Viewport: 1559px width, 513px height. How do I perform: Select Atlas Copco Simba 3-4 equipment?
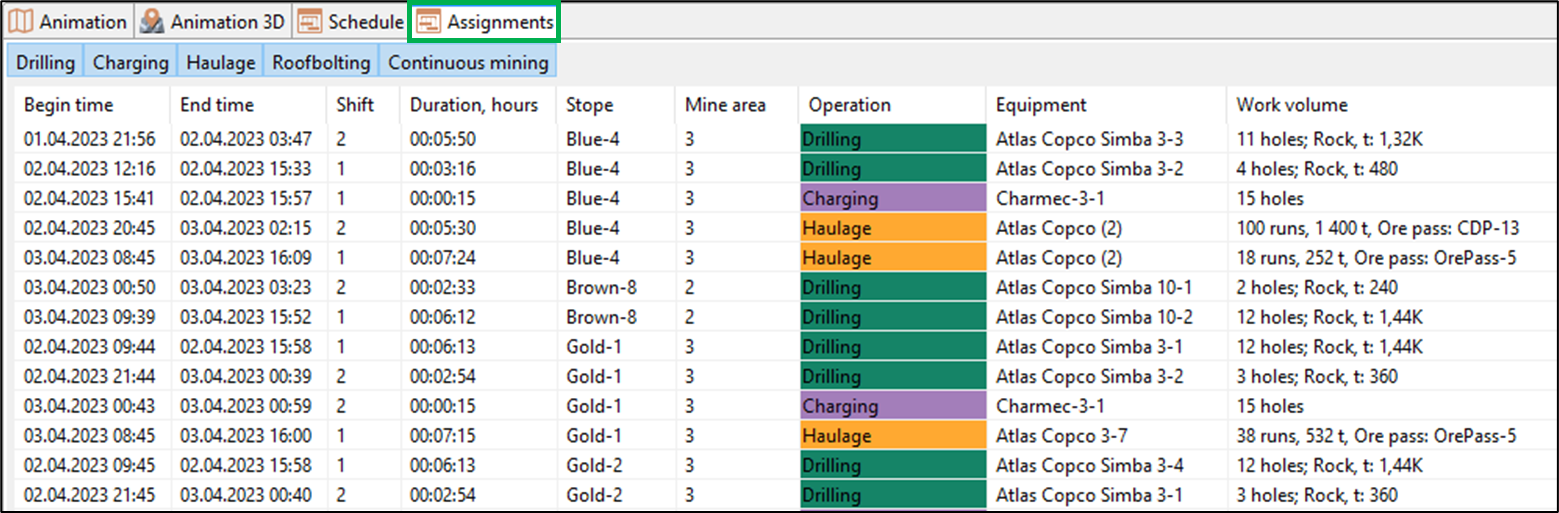pos(1090,466)
